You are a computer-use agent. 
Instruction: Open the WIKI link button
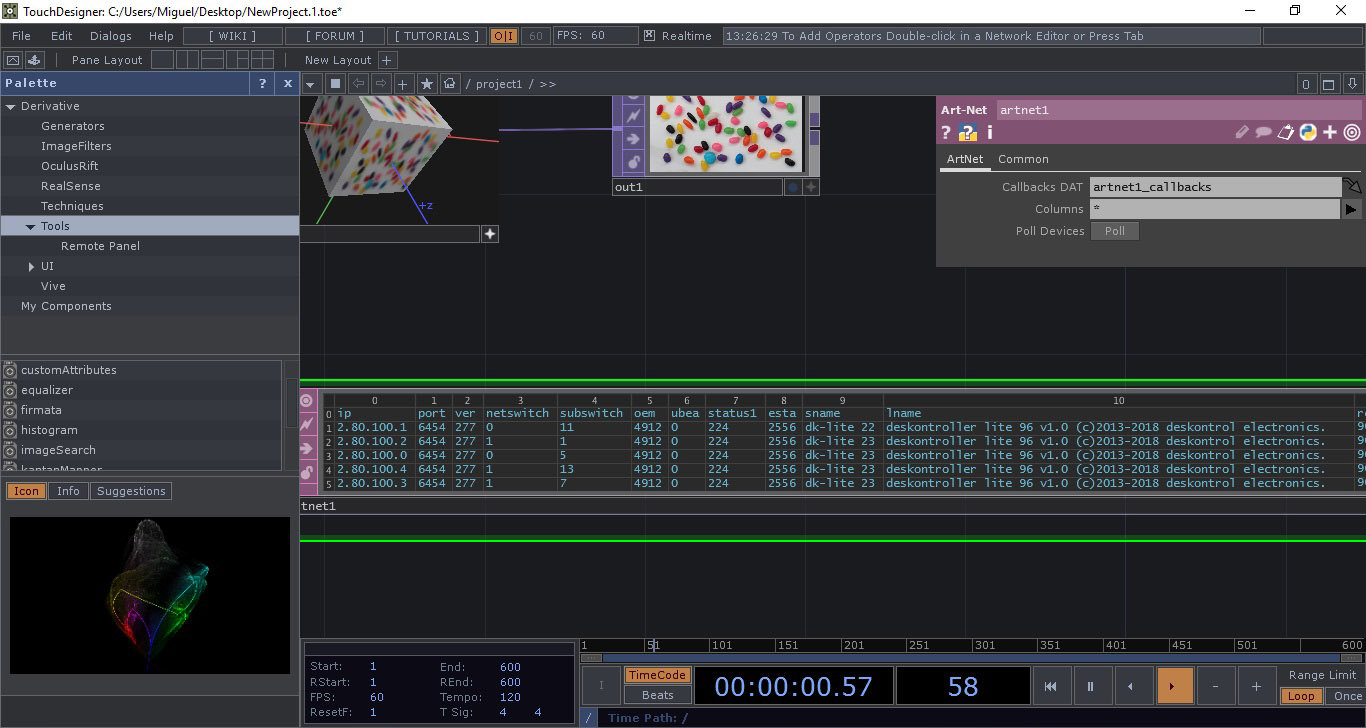point(232,35)
